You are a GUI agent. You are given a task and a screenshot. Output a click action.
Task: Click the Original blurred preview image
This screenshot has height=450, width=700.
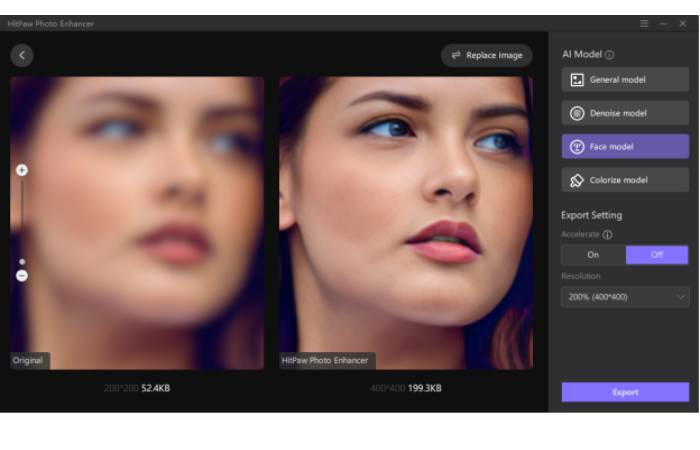coord(137,220)
